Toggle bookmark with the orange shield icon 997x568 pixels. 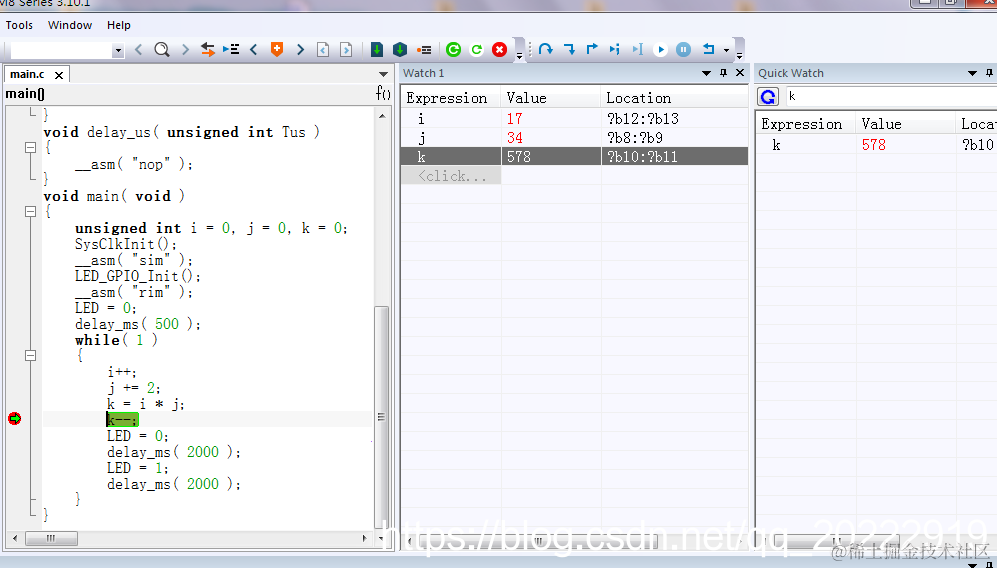click(277, 50)
